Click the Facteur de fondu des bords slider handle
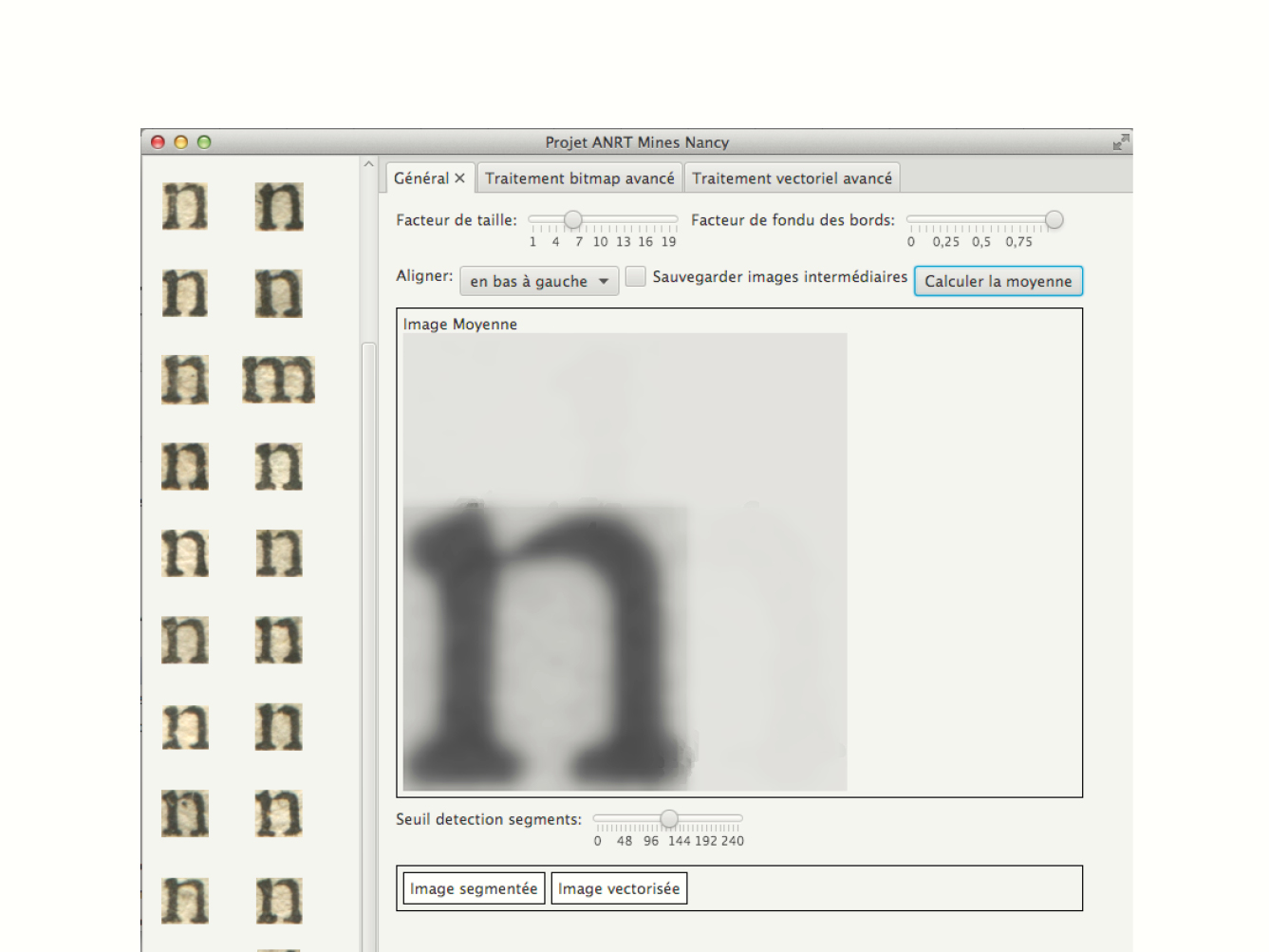1269x952 pixels. [1054, 220]
